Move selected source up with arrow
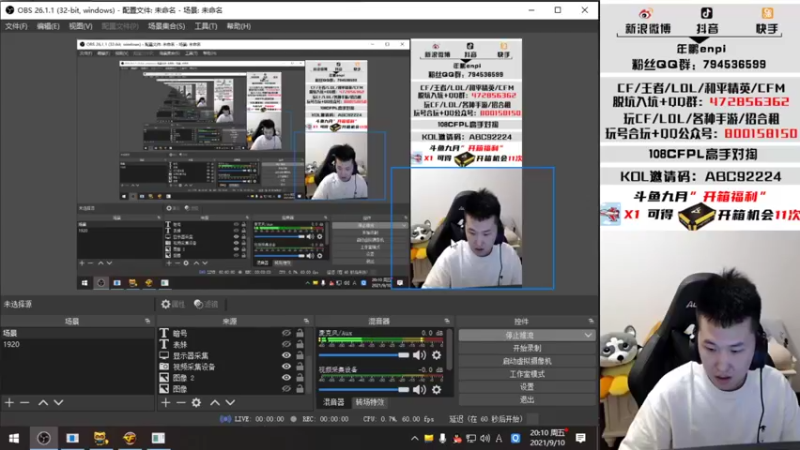This screenshot has width=800, height=450. [x=215, y=403]
